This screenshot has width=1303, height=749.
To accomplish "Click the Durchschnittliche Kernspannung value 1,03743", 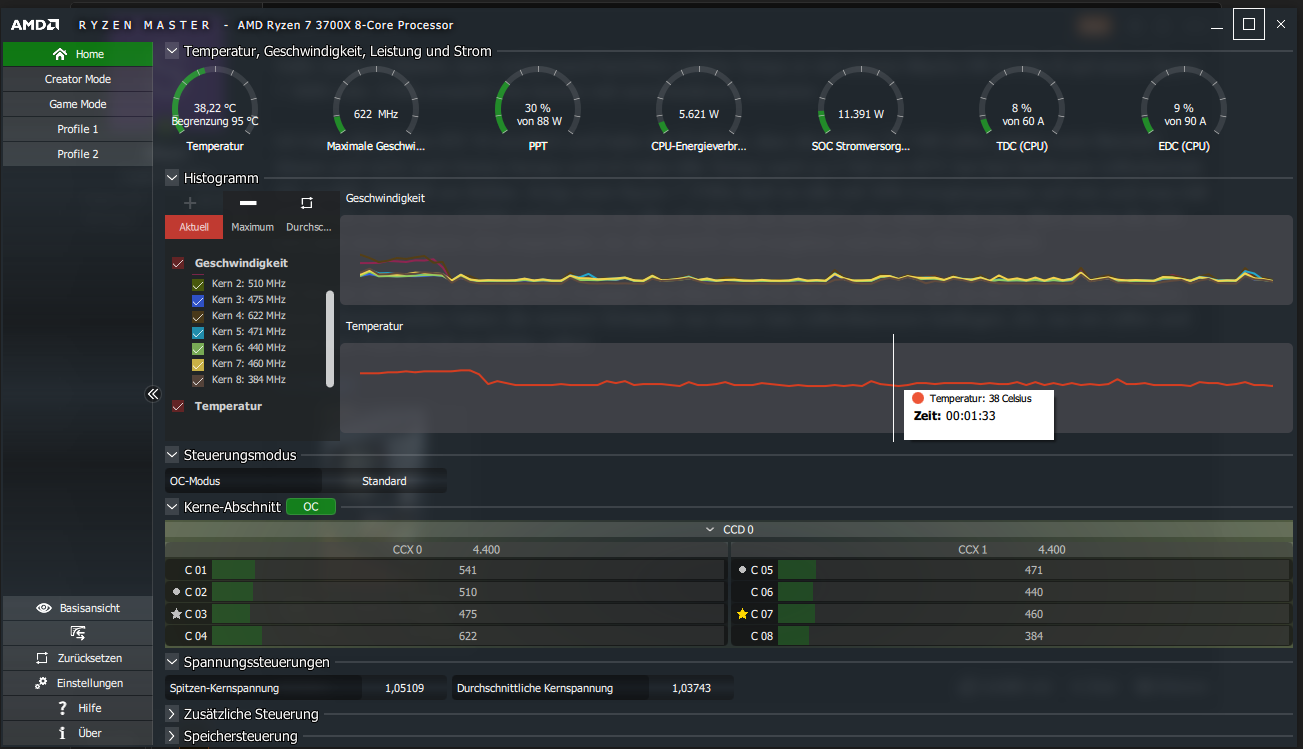I will (691, 688).
